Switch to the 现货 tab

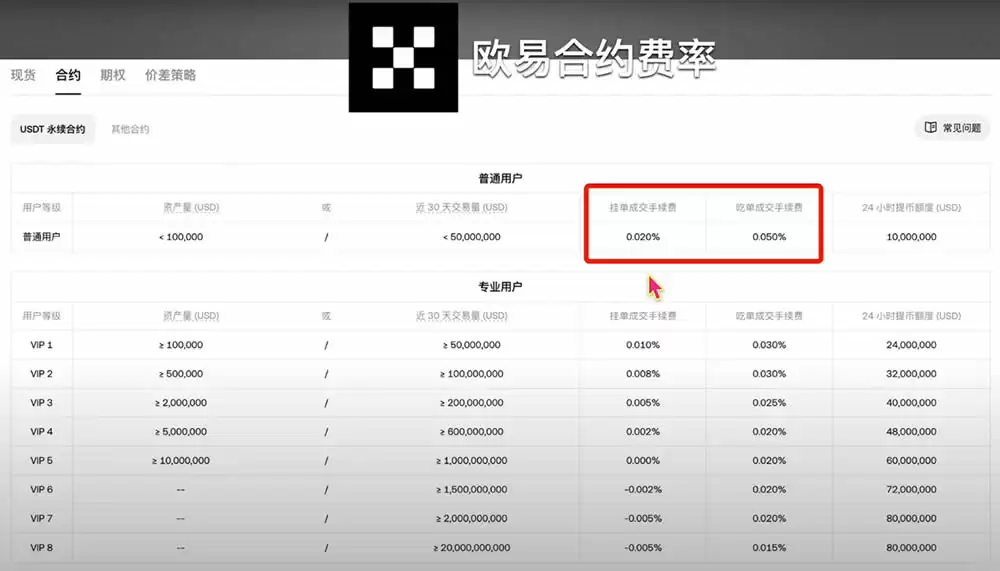coord(23,75)
